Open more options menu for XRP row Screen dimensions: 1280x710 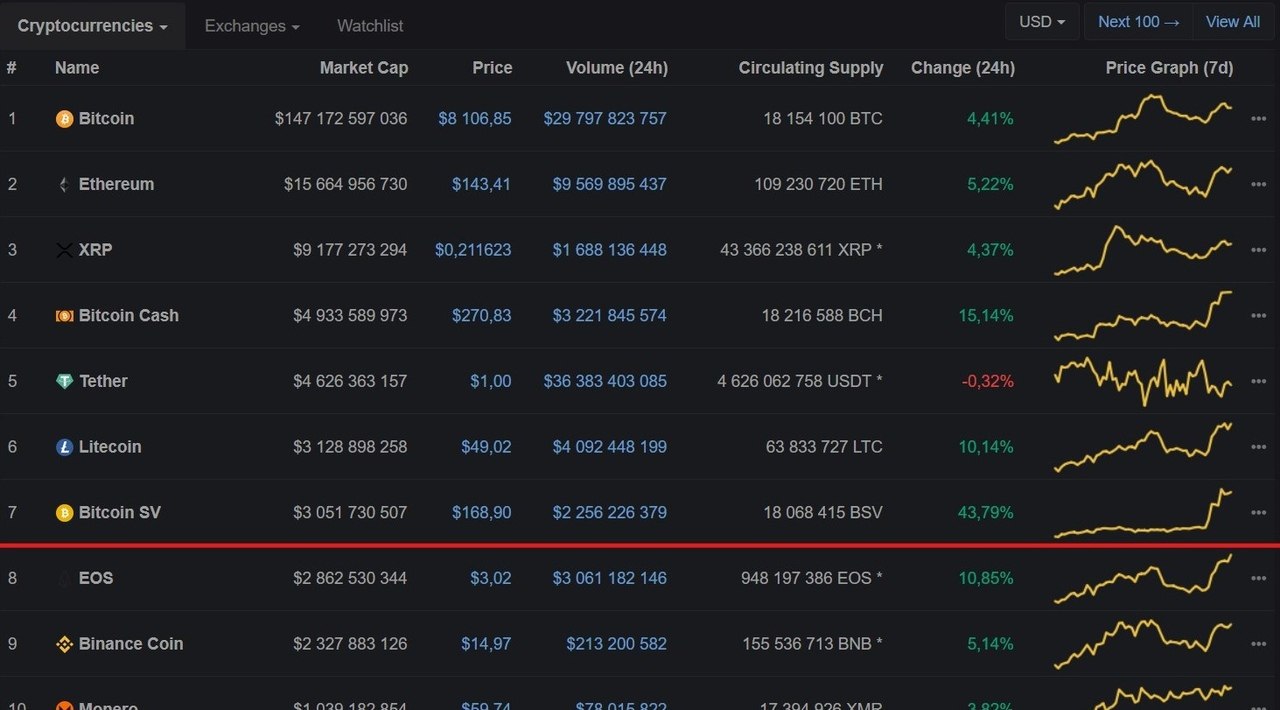[1258, 250]
